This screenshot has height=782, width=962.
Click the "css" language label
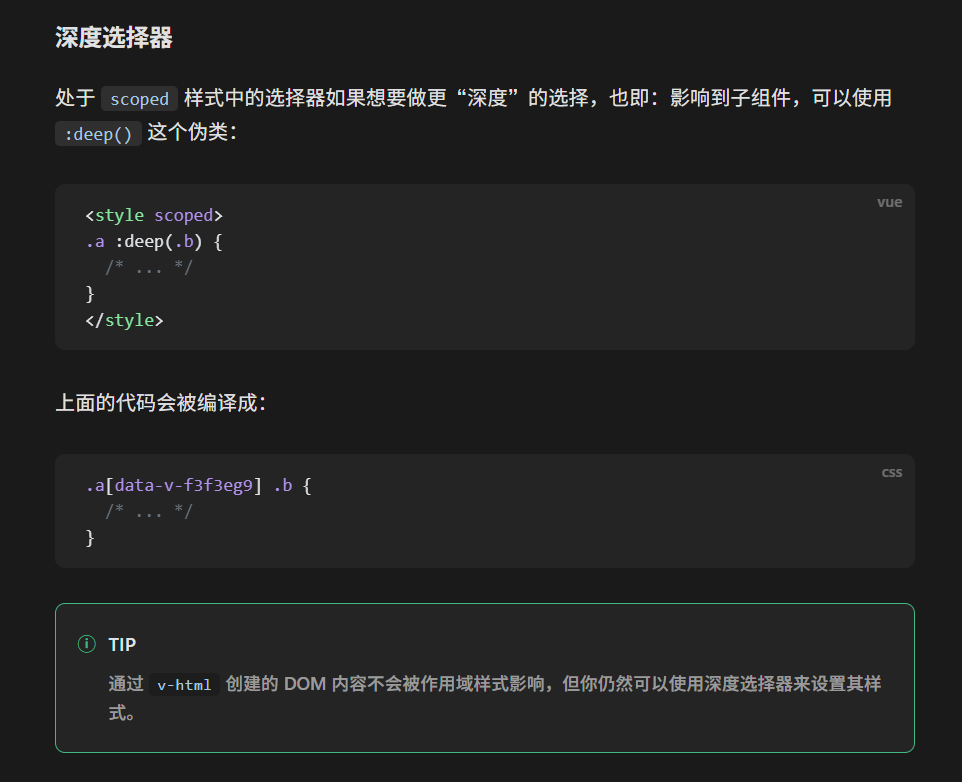tap(891, 472)
